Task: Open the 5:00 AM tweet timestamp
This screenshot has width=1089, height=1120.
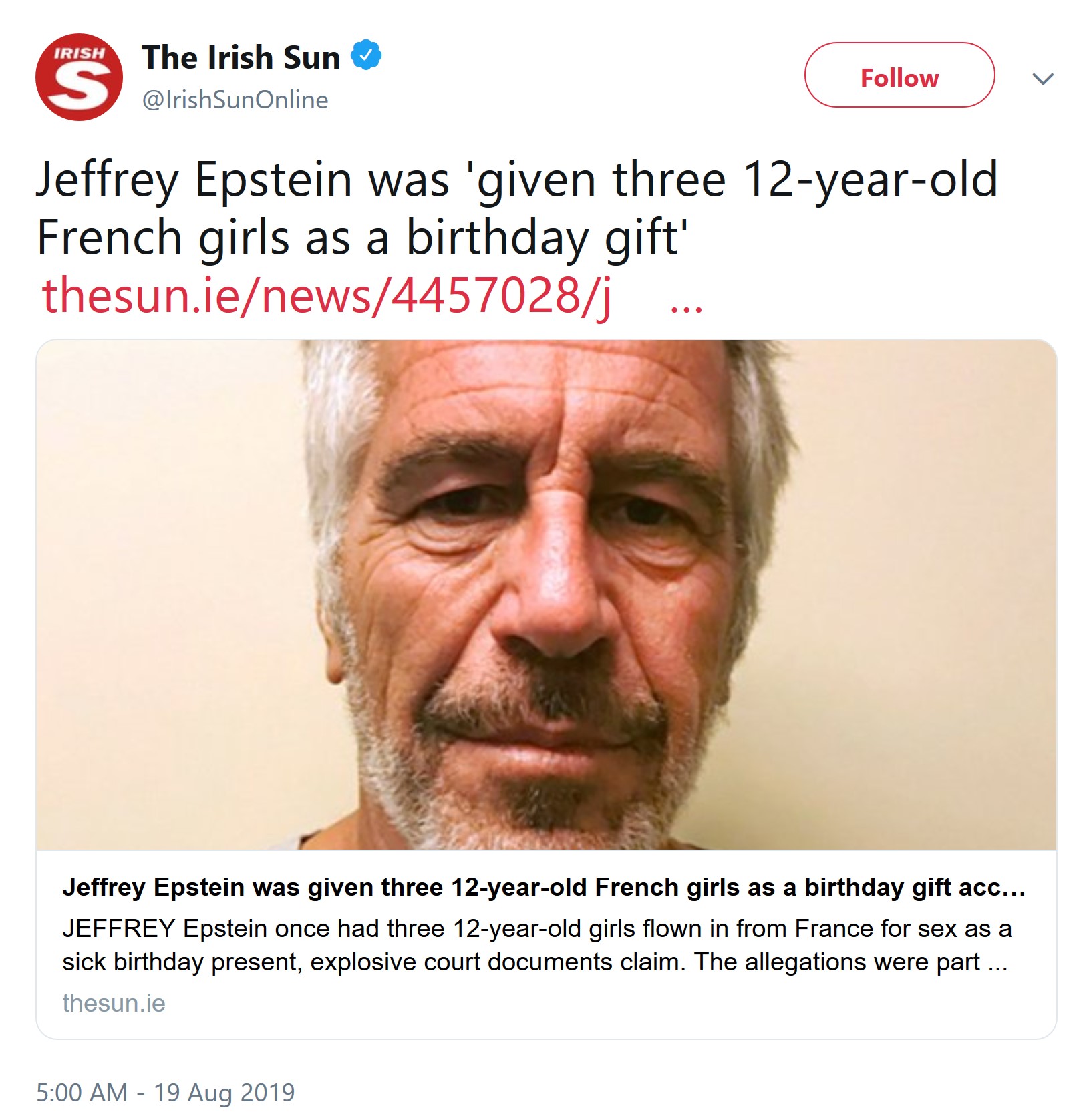Action: pyautogui.click(x=82, y=1093)
